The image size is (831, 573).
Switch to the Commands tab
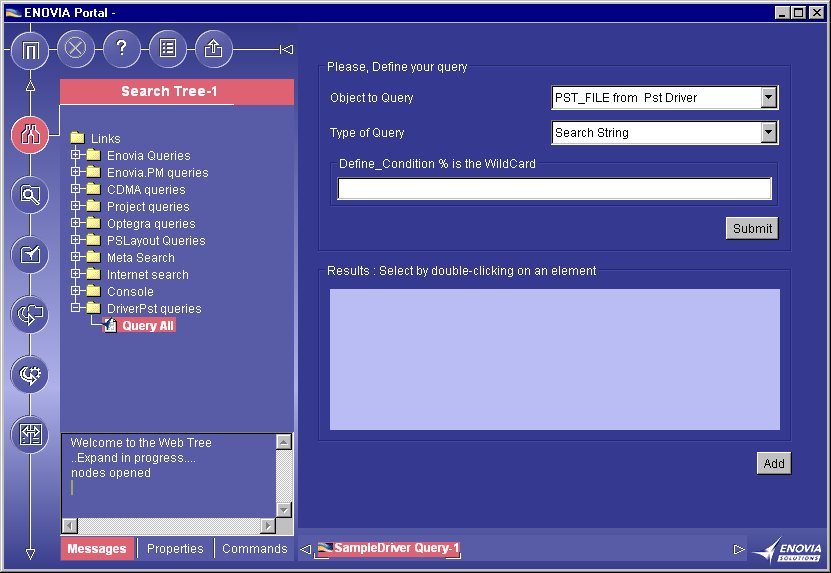(x=254, y=549)
